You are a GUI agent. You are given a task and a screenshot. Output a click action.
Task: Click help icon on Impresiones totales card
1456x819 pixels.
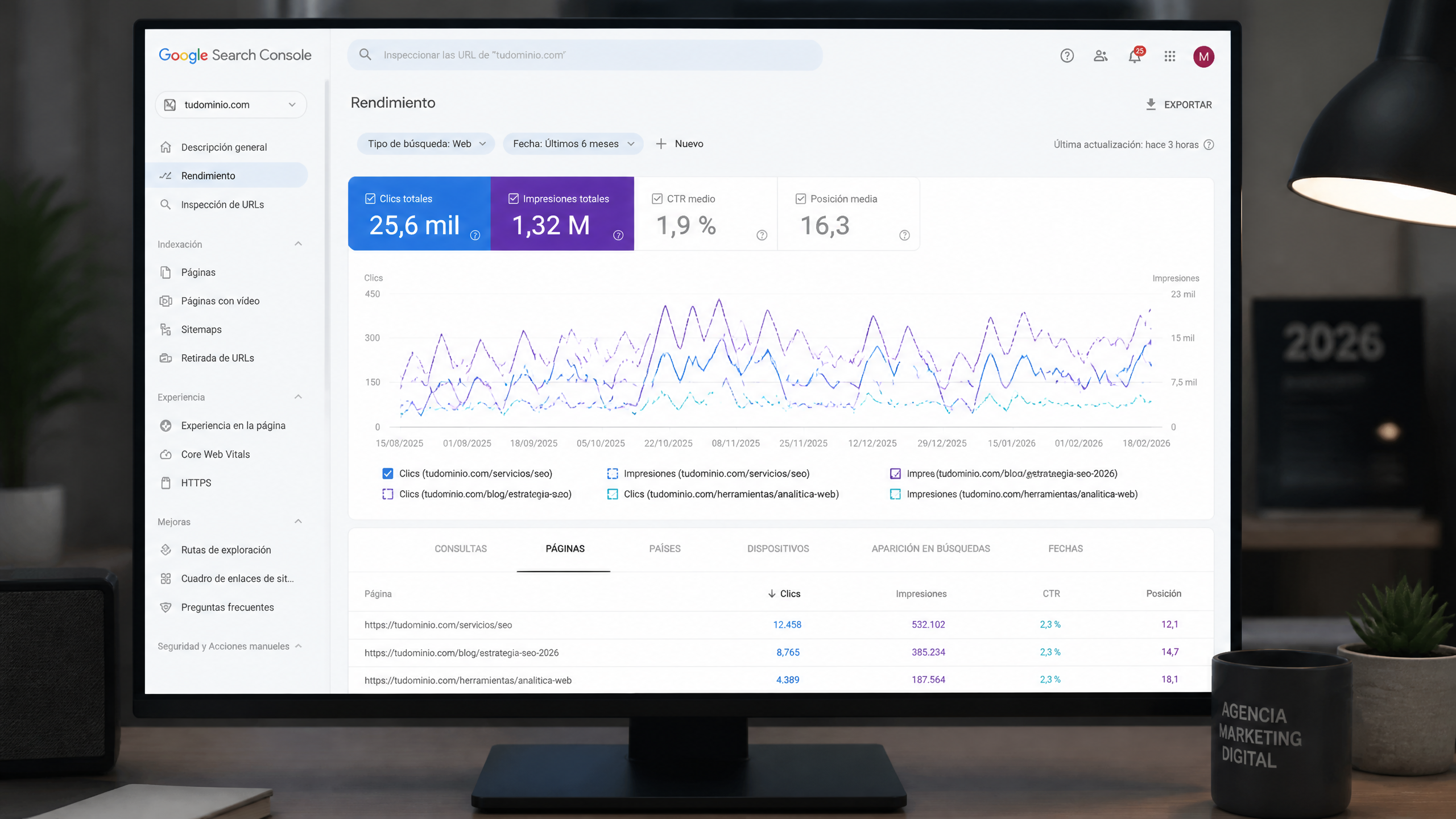(618, 235)
